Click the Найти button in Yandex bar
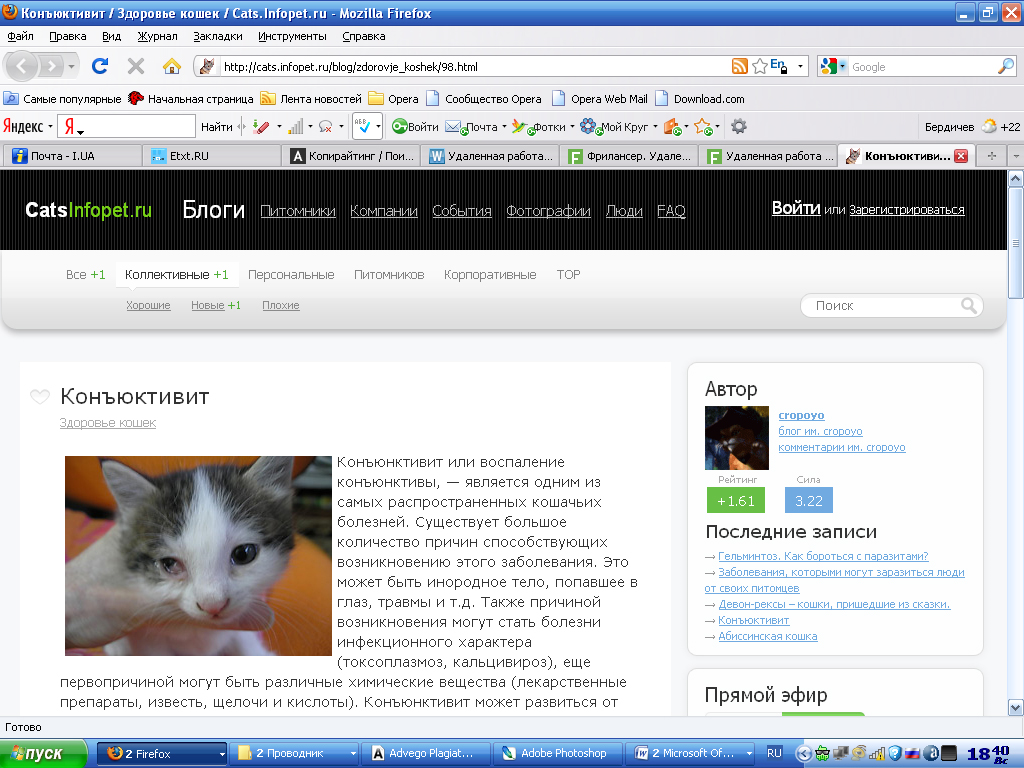The image size is (1024, 768). pos(216,127)
